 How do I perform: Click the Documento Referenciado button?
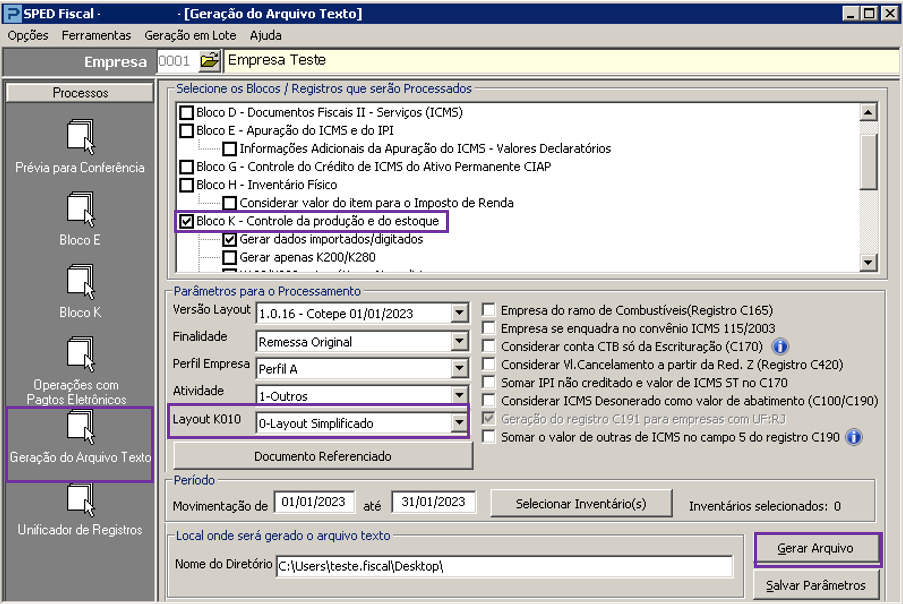(x=322, y=457)
